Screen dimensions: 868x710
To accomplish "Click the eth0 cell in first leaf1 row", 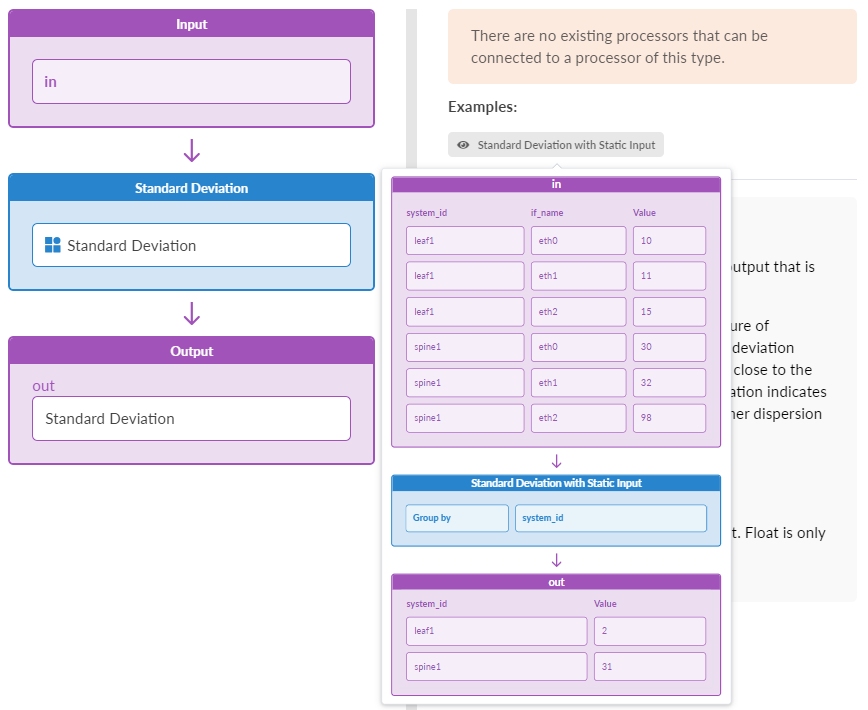I will [x=578, y=240].
